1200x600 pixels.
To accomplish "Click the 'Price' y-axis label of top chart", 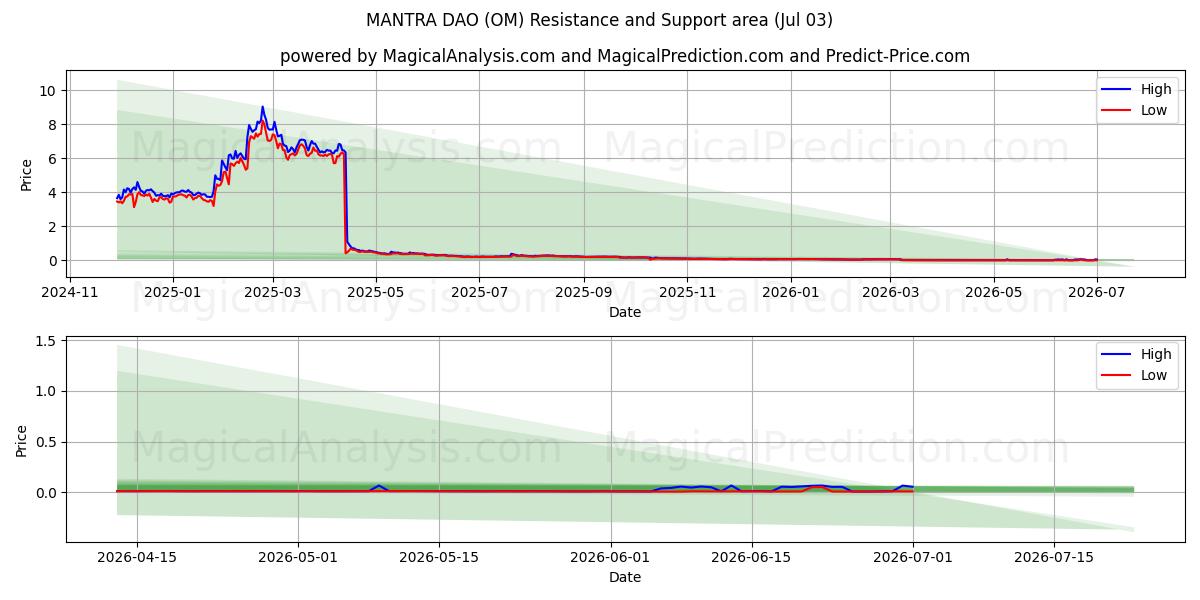I will pos(27,174).
